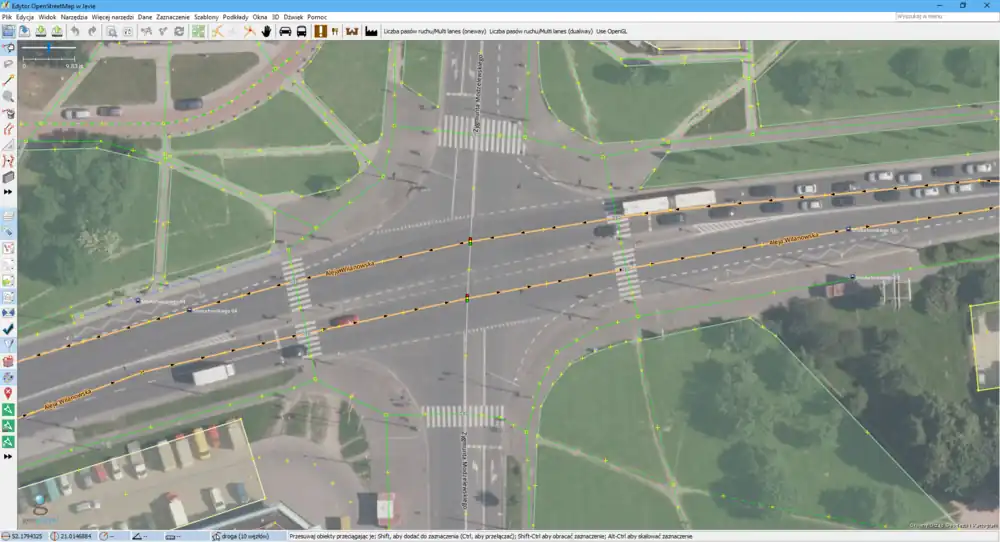Select the bus preset icon
The height and width of the screenshot is (542, 1000).
click(301, 31)
